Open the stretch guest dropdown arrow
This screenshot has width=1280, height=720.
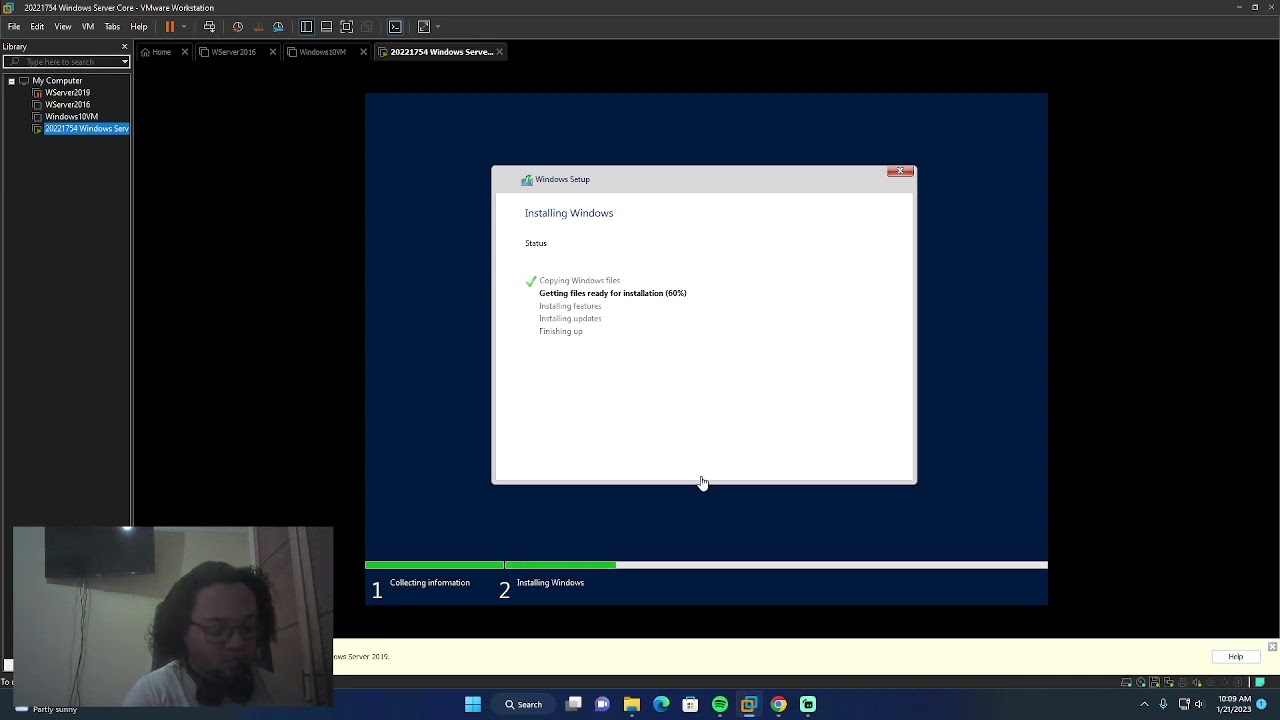pos(437,27)
